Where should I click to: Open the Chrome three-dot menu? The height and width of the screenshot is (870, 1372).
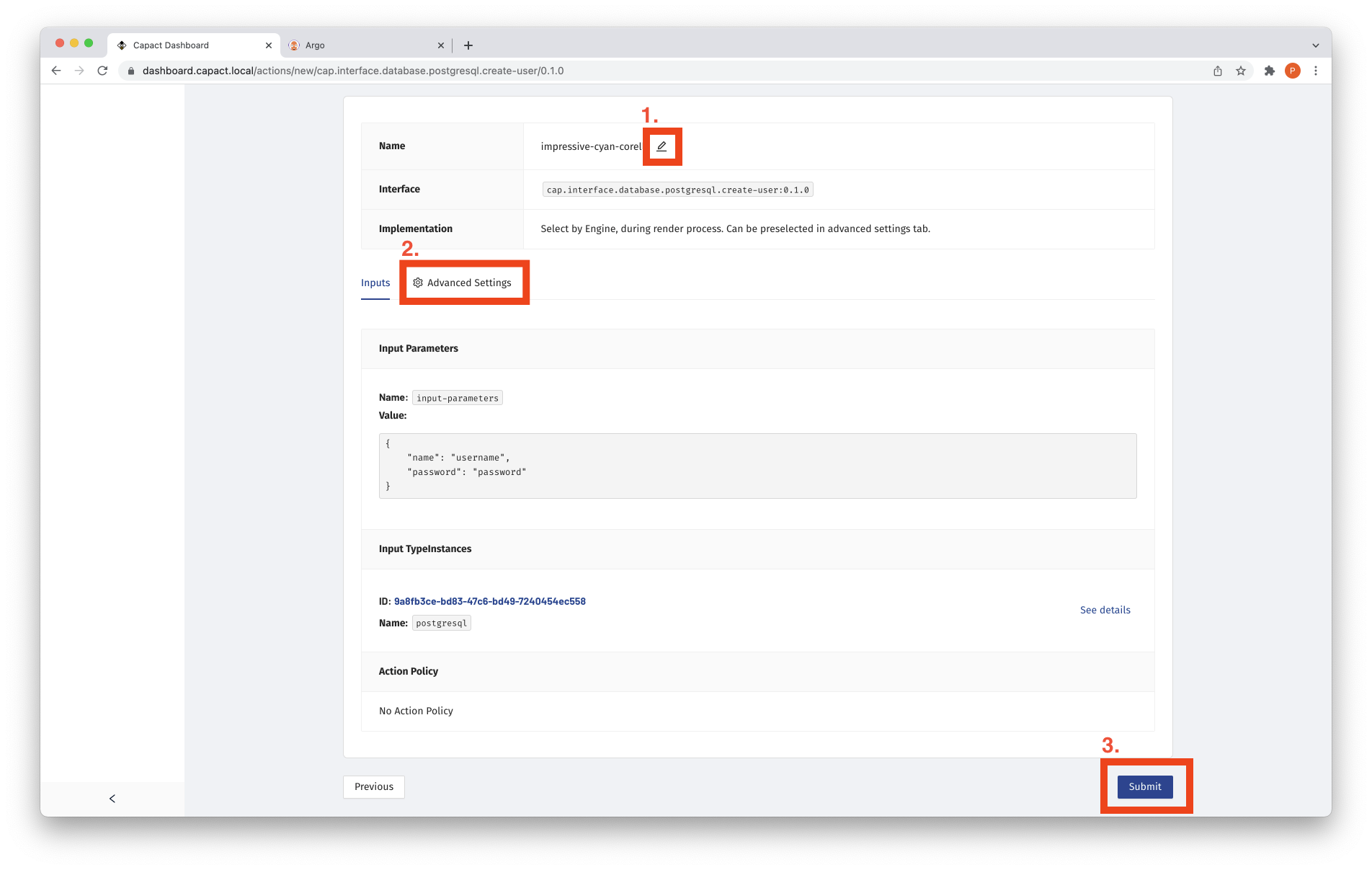1316,71
